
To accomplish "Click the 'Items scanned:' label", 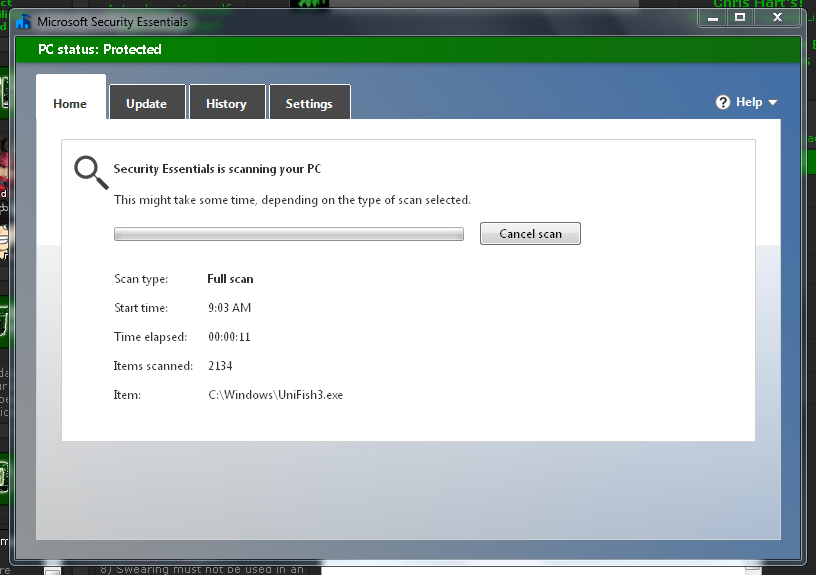I will [153, 366].
